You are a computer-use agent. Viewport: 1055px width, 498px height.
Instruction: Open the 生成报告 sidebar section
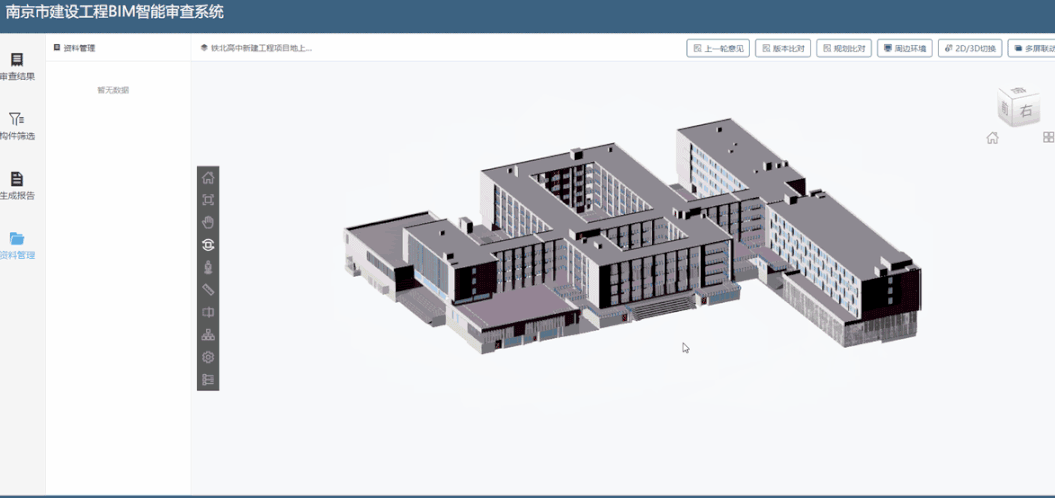(x=17, y=186)
